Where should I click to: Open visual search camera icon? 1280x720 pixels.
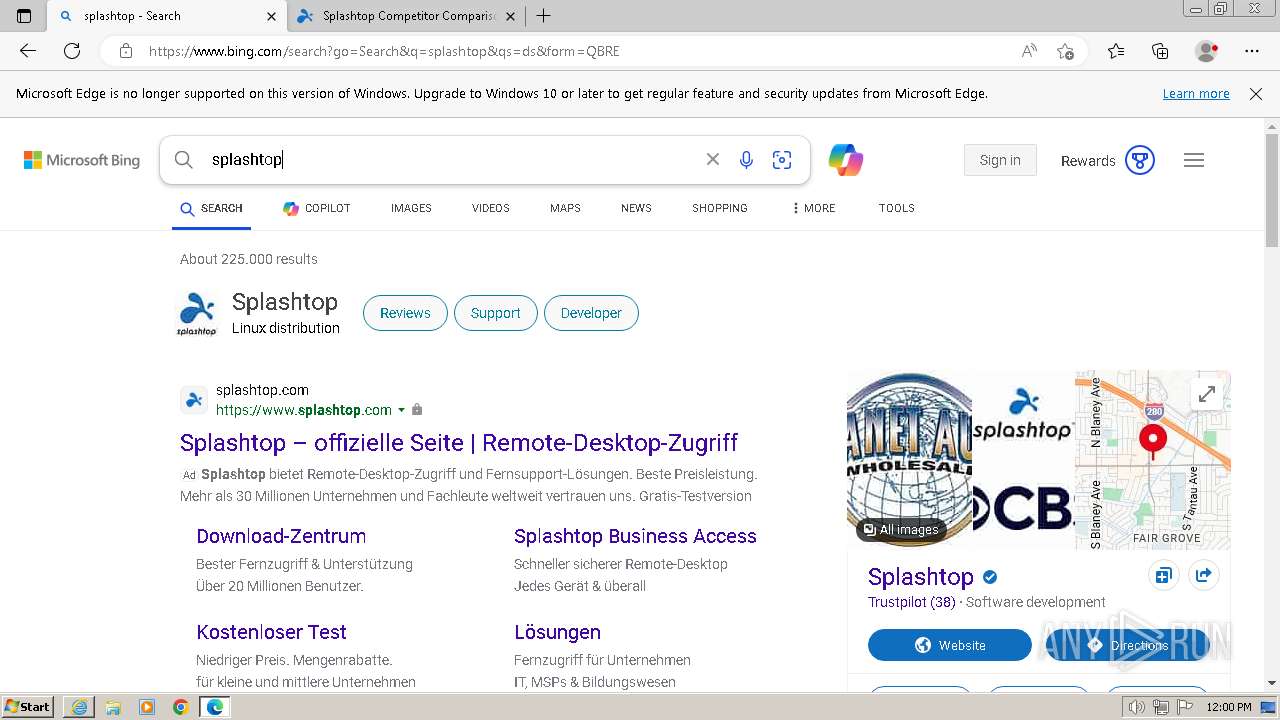pos(782,160)
